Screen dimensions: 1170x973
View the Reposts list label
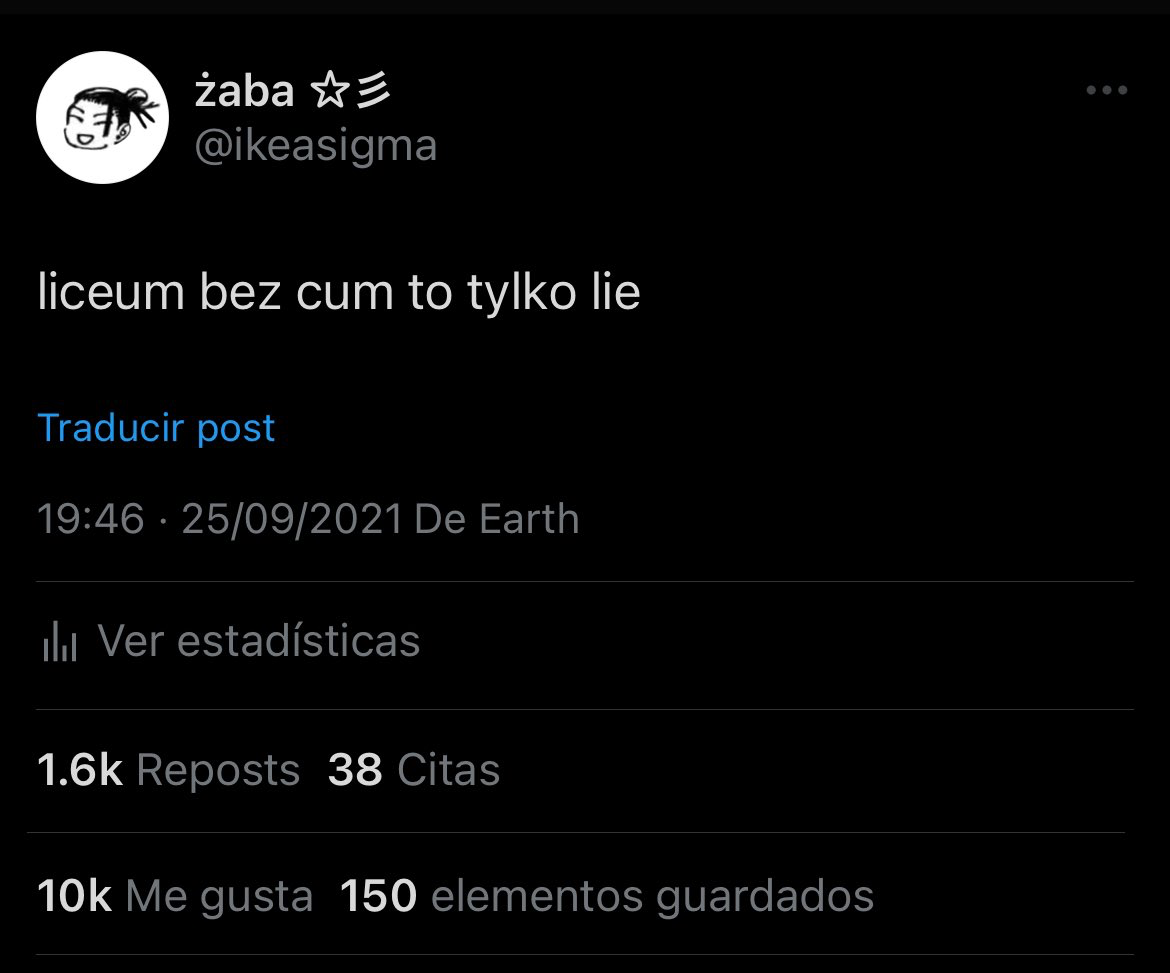[218, 770]
